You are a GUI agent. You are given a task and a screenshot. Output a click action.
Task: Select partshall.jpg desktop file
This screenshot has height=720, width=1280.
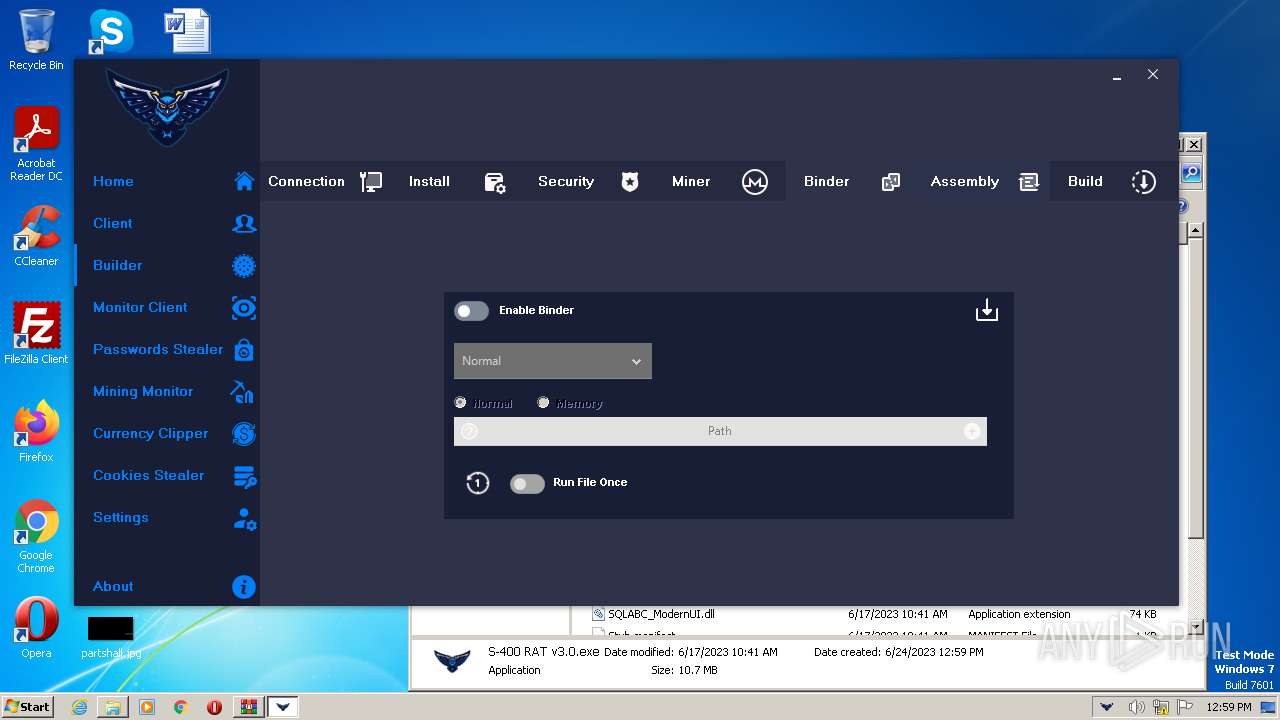point(111,636)
